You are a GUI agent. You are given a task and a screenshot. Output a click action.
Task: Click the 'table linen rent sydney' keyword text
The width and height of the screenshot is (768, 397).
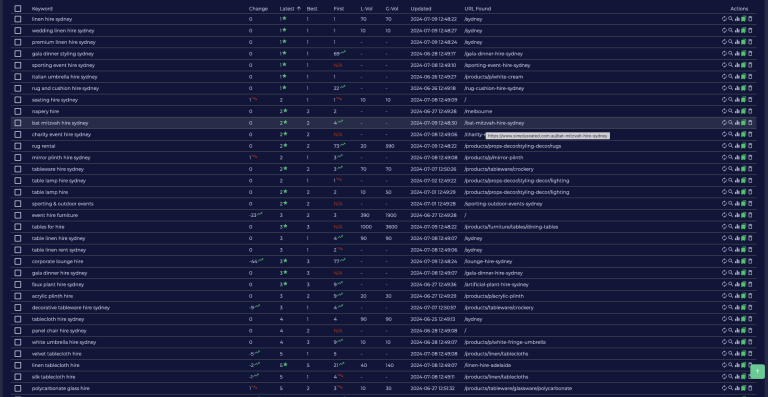tap(58, 250)
